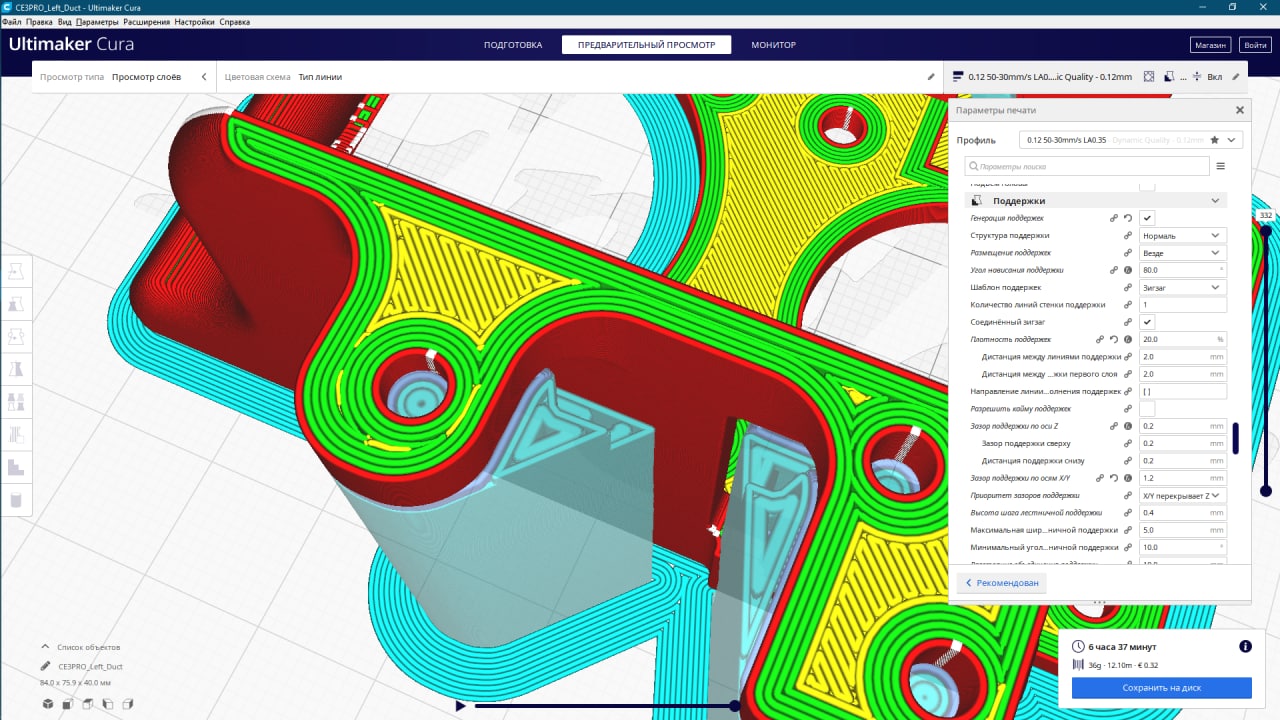Open settings visibility hamburger menu

1221,166
